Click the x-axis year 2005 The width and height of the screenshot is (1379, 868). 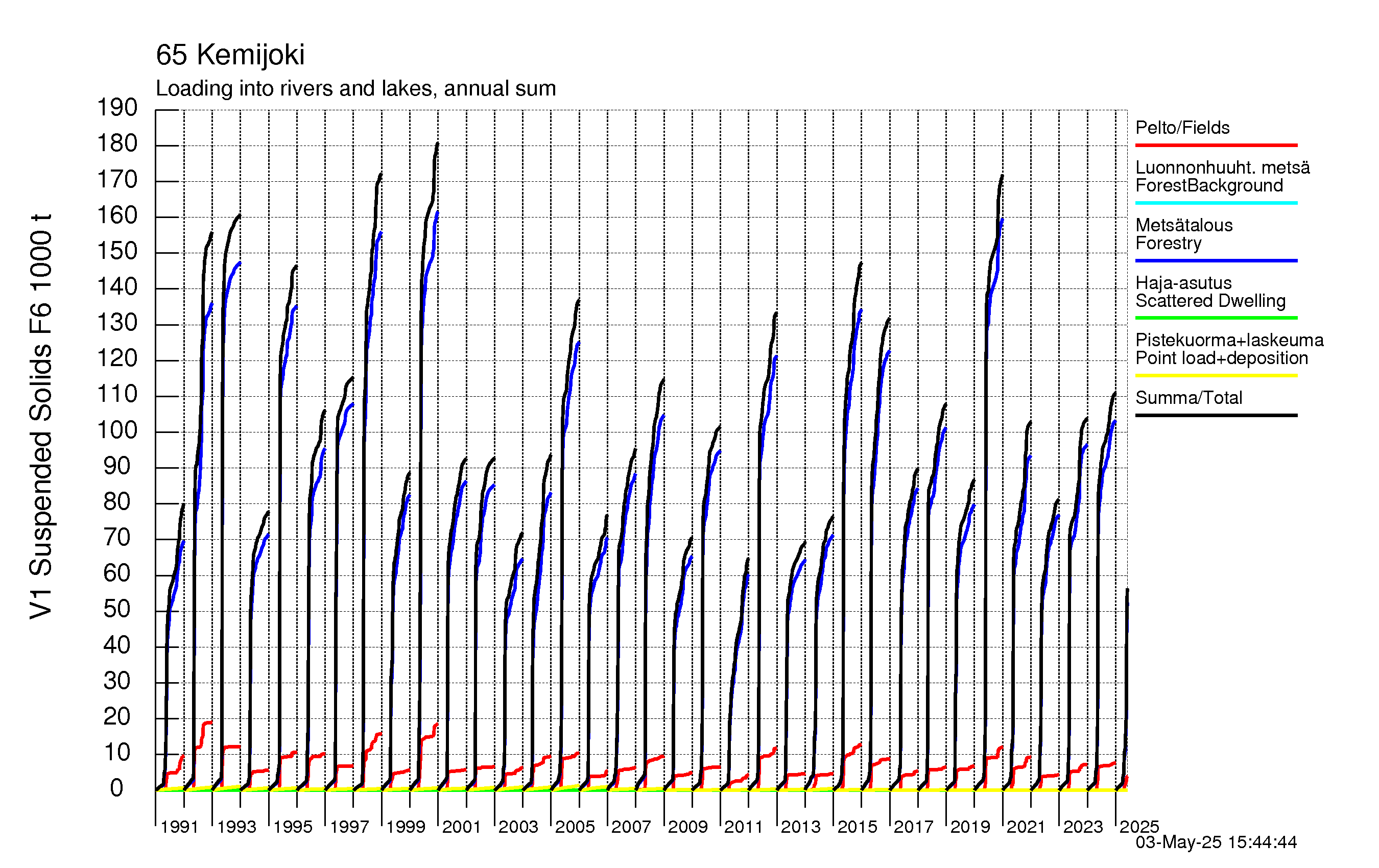point(575,827)
